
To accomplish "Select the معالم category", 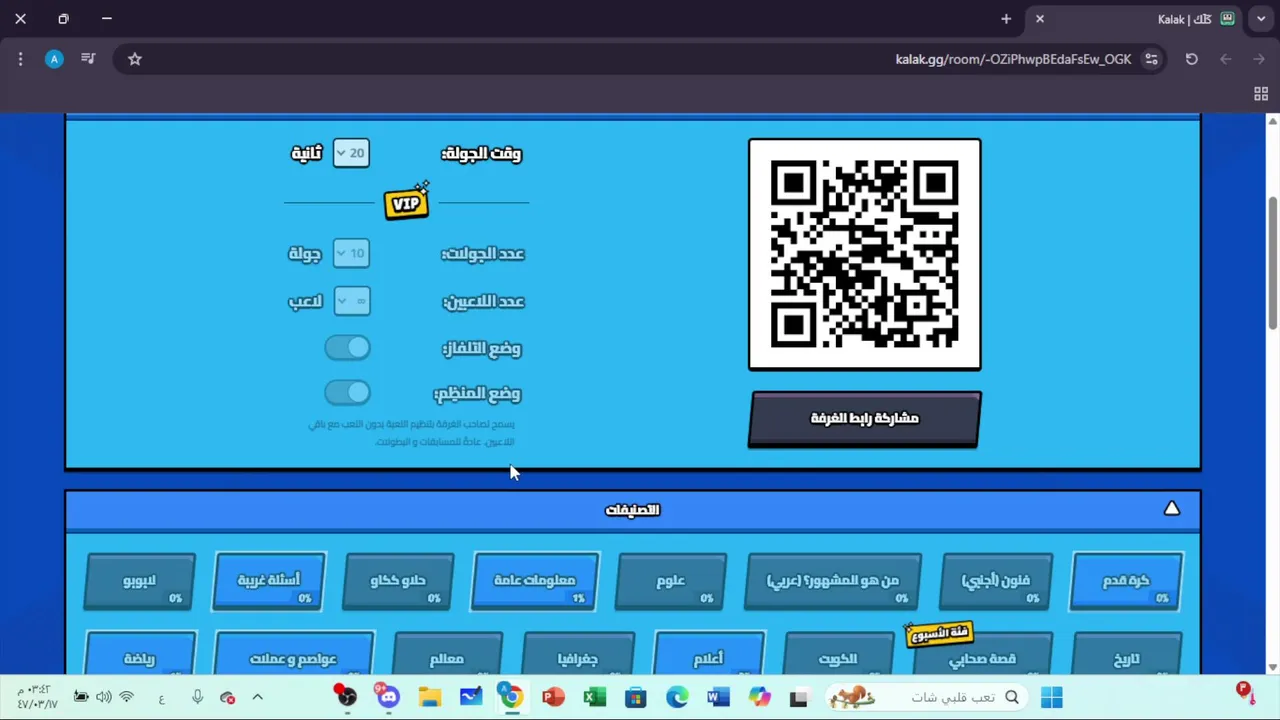I will [447, 655].
